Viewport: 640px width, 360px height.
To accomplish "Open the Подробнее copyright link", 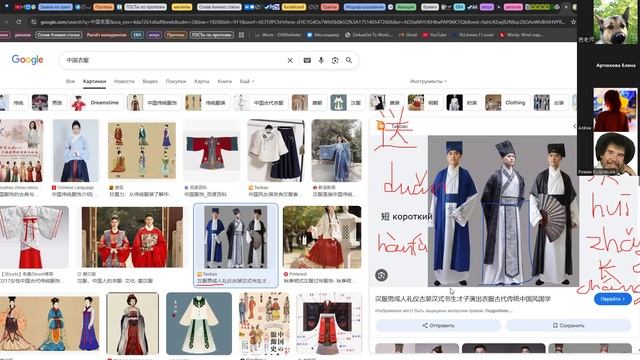I will point(499,311).
